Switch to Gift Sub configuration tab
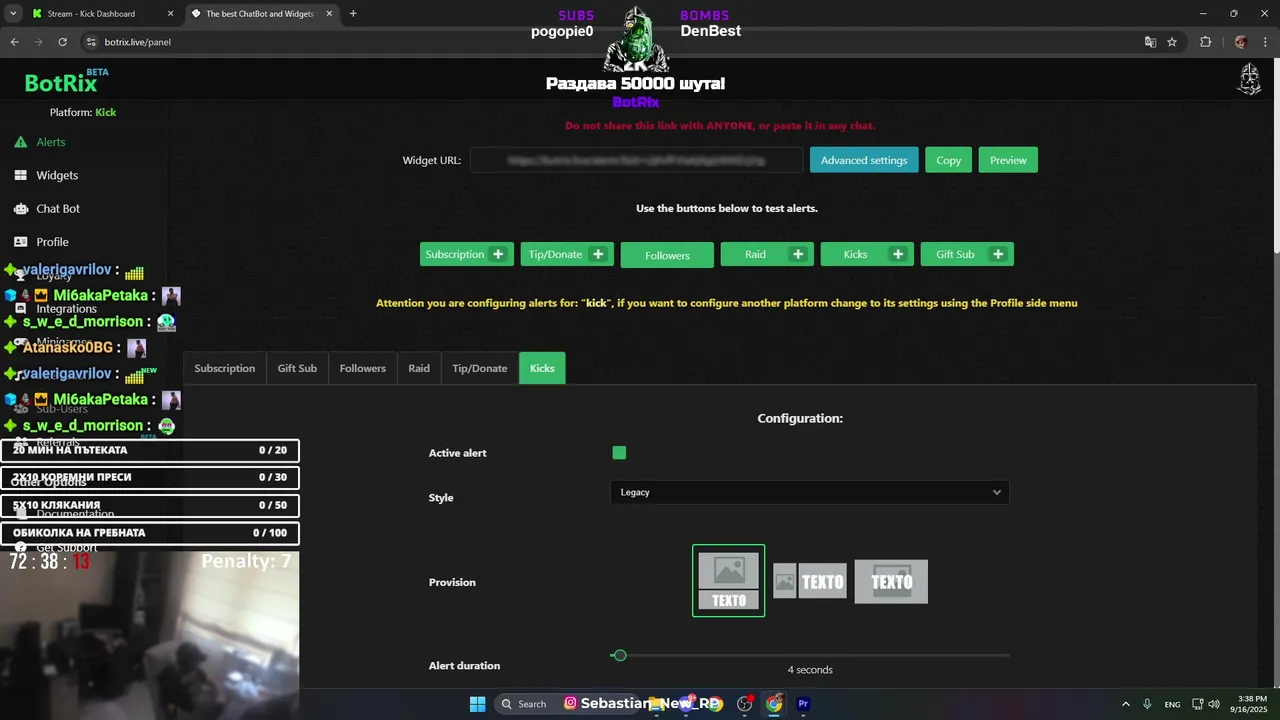Viewport: 1280px width, 720px height. click(x=297, y=368)
